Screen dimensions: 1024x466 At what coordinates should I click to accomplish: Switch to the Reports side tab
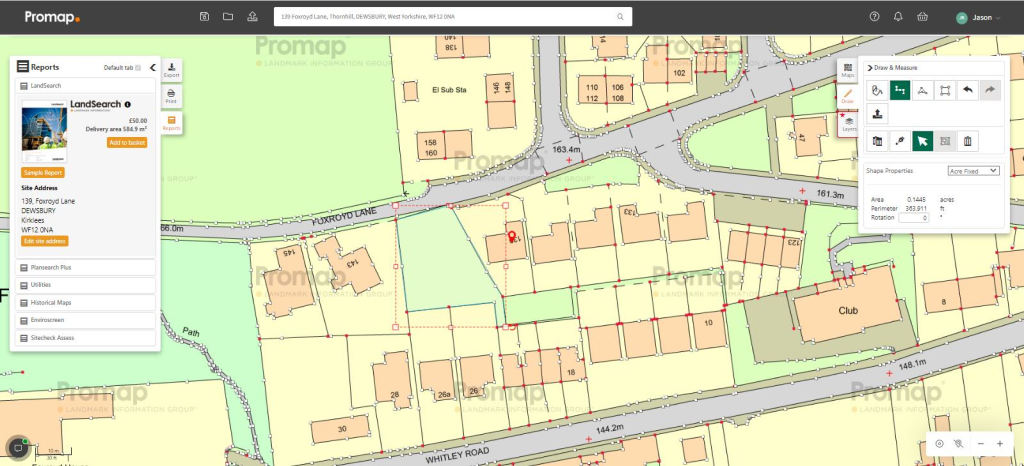[171, 123]
